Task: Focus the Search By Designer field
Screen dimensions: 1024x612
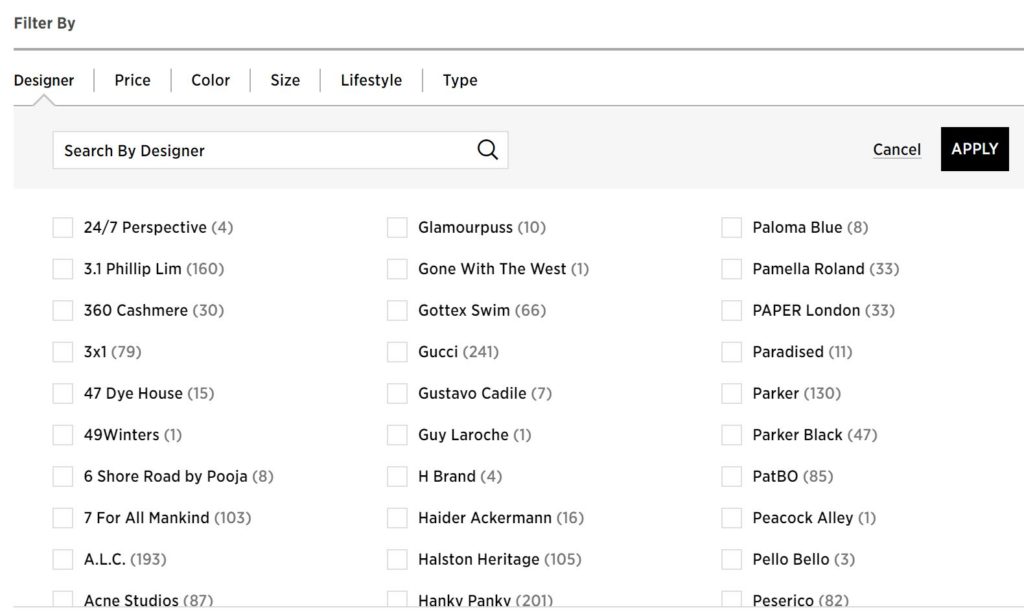Action: point(260,150)
